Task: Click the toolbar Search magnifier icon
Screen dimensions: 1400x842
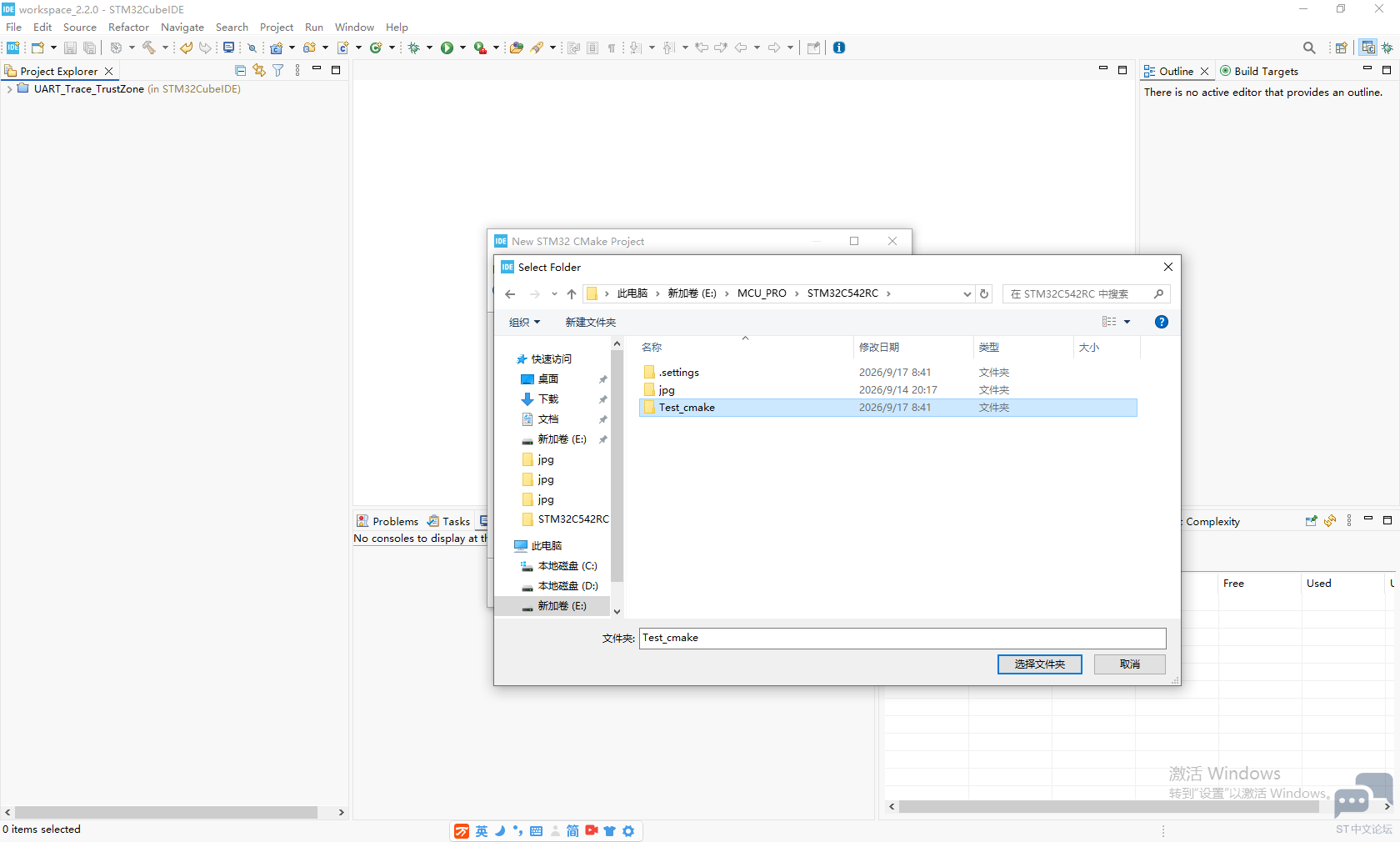Action: click(x=1309, y=48)
